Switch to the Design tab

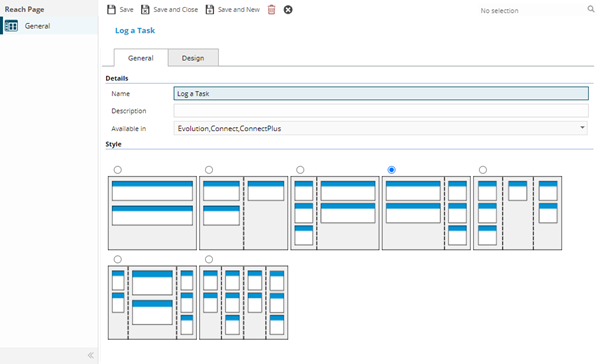click(193, 58)
